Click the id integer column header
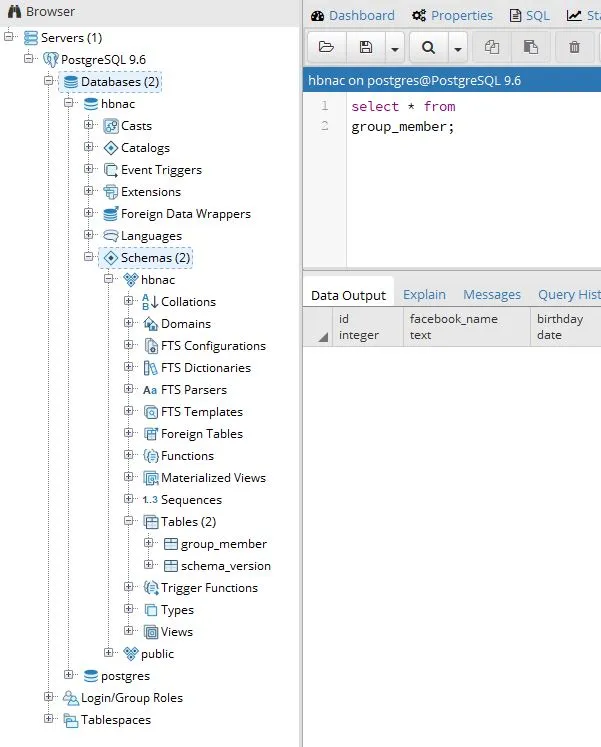Image resolution: width=601 pixels, height=747 pixels. [x=367, y=327]
